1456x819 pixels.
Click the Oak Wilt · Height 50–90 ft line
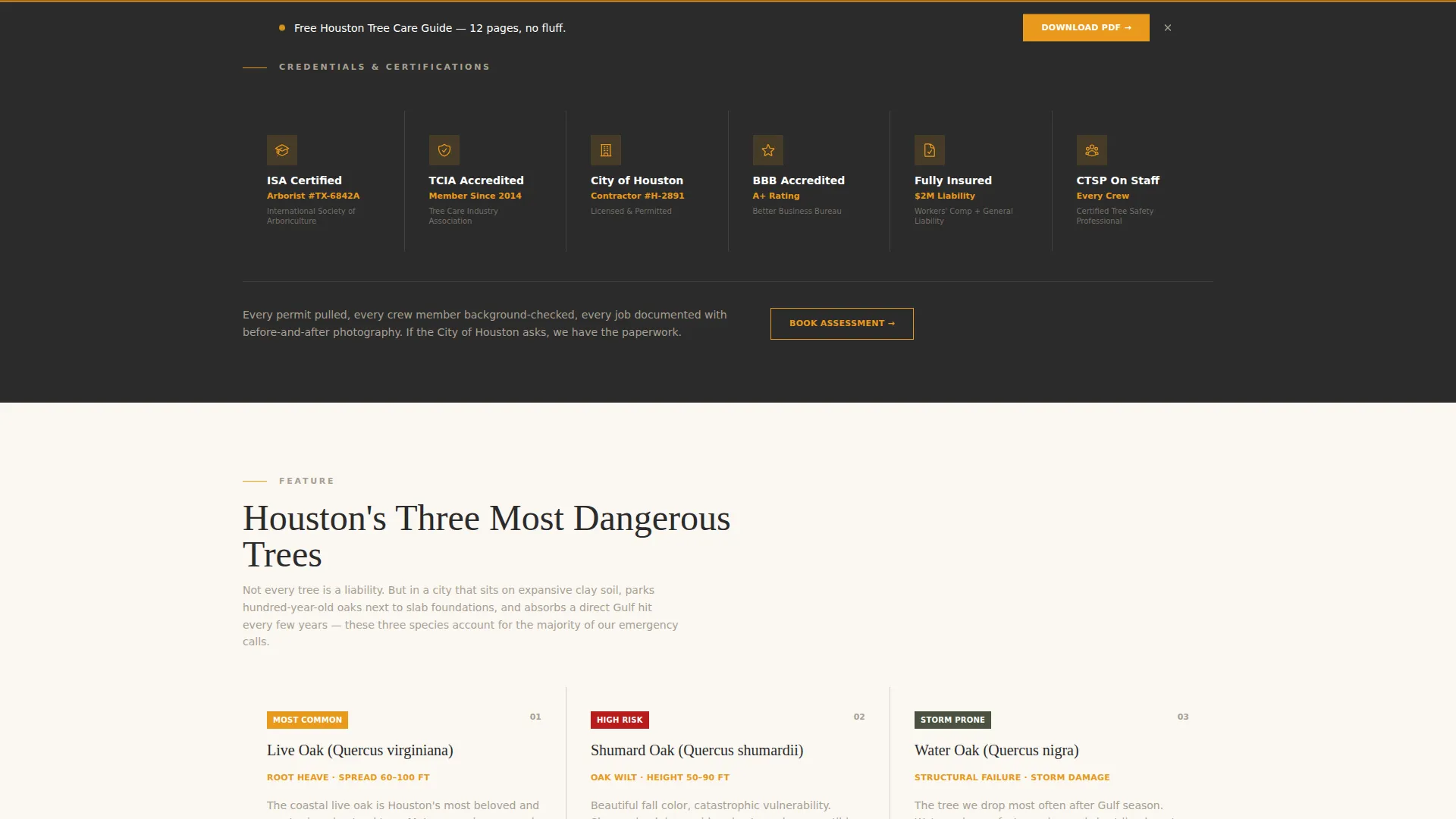pyautogui.click(x=660, y=777)
